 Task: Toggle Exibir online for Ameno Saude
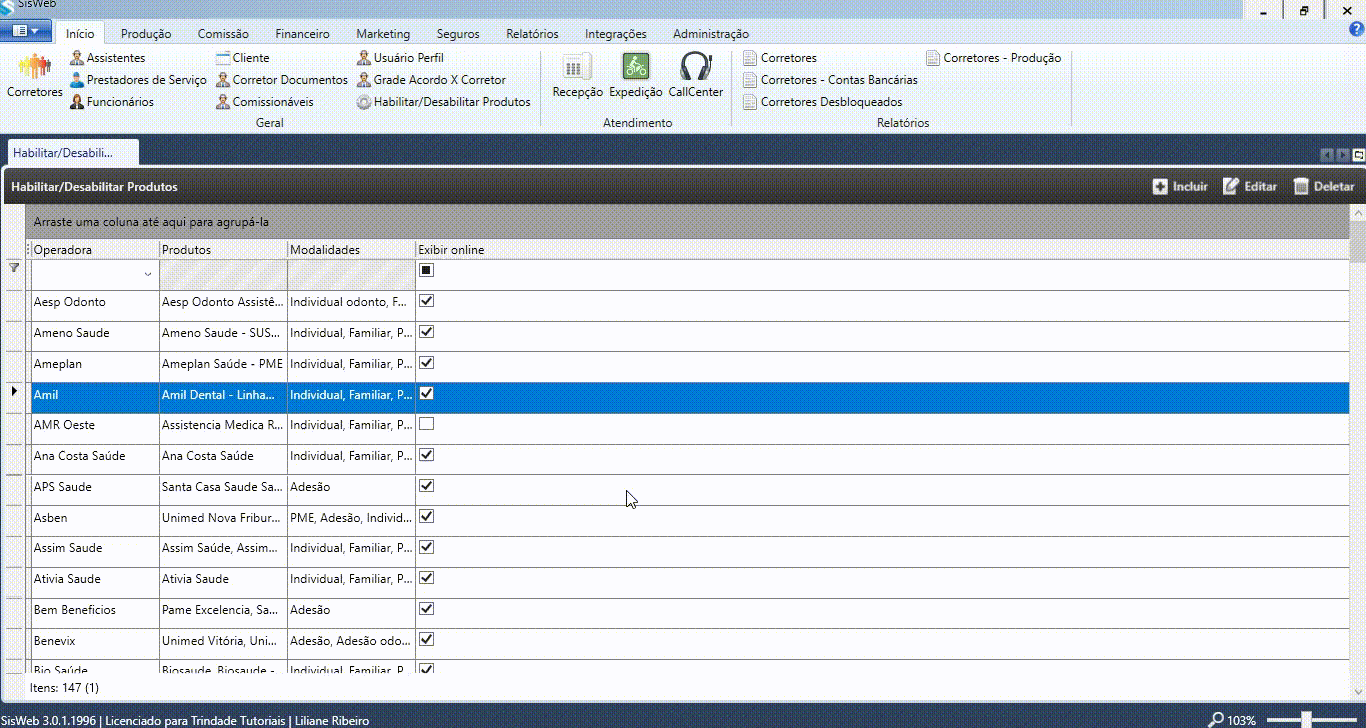point(427,332)
